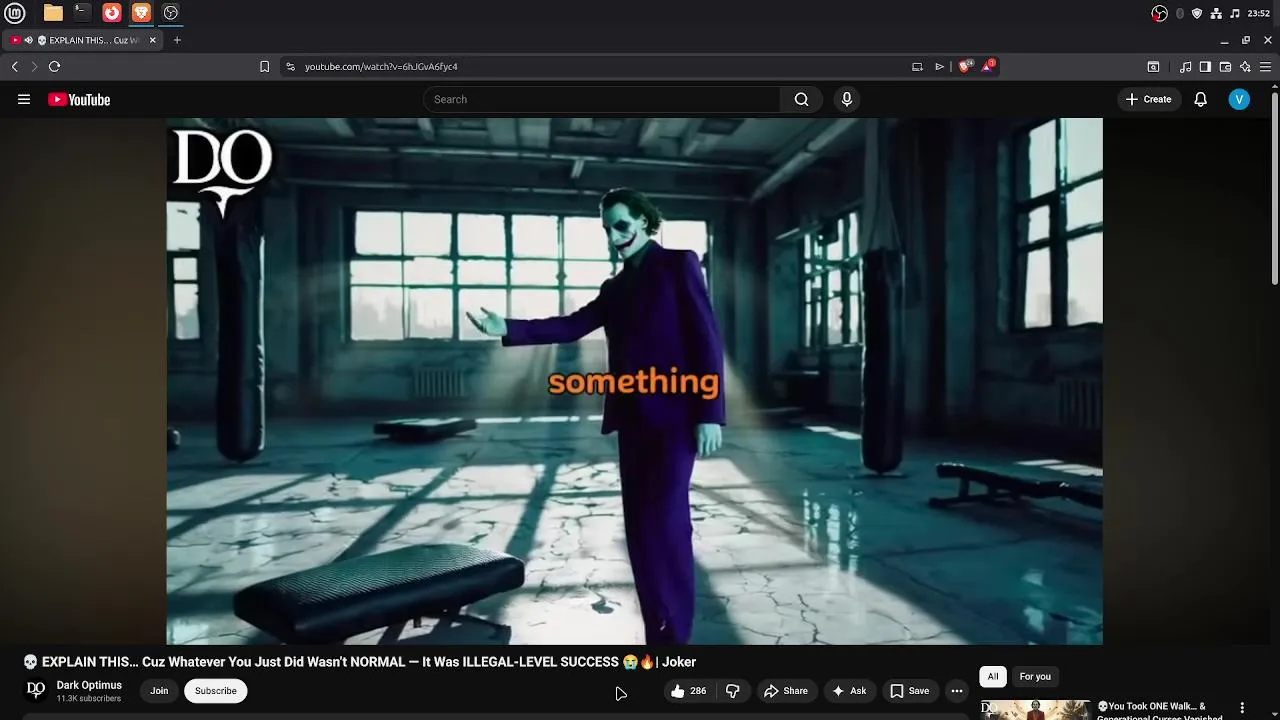Select the All filter chip
The width and height of the screenshot is (1280, 720).
pyautogui.click(x=993, y=677)
